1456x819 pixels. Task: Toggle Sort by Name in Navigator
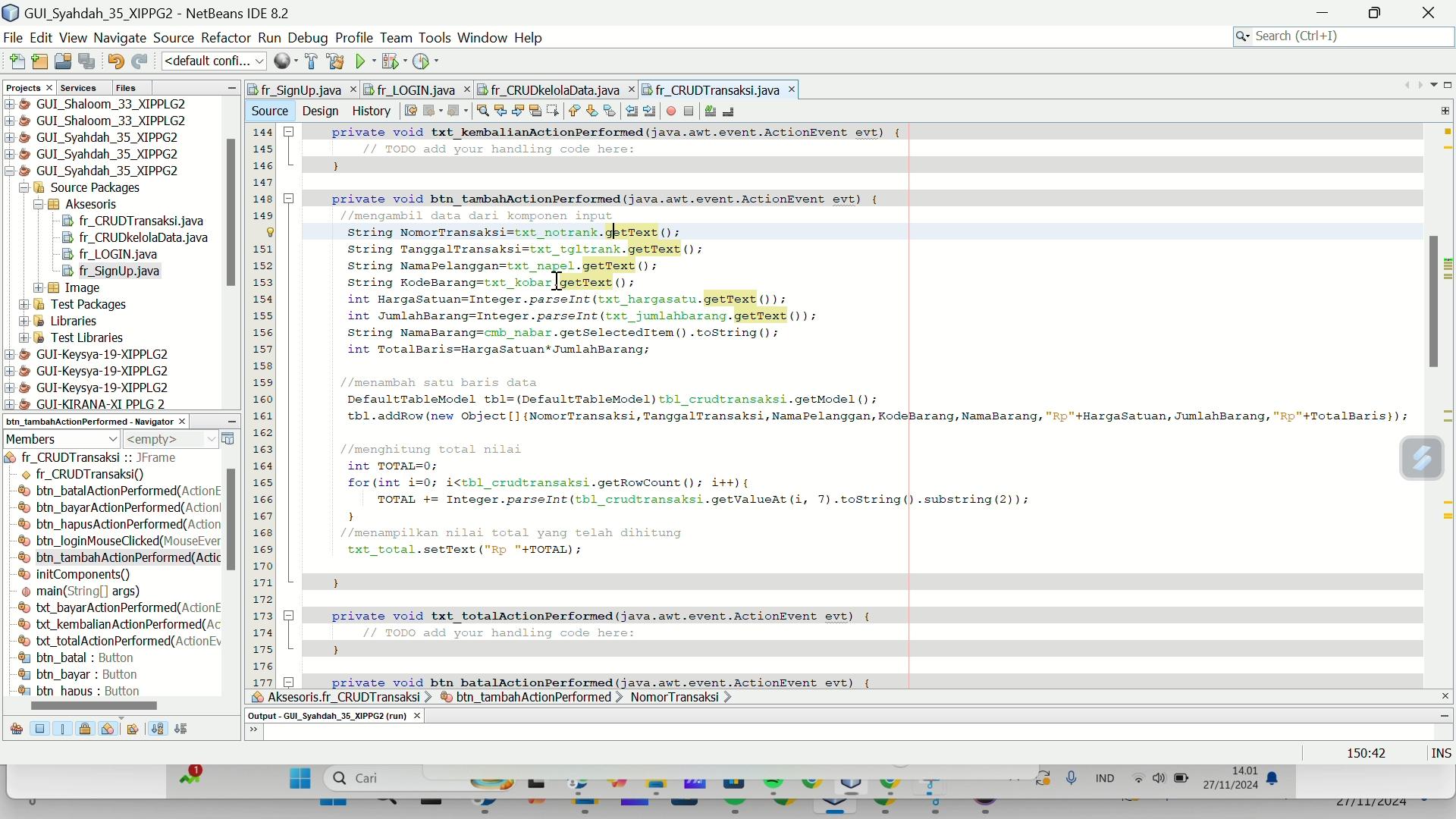tap(158, 730)
